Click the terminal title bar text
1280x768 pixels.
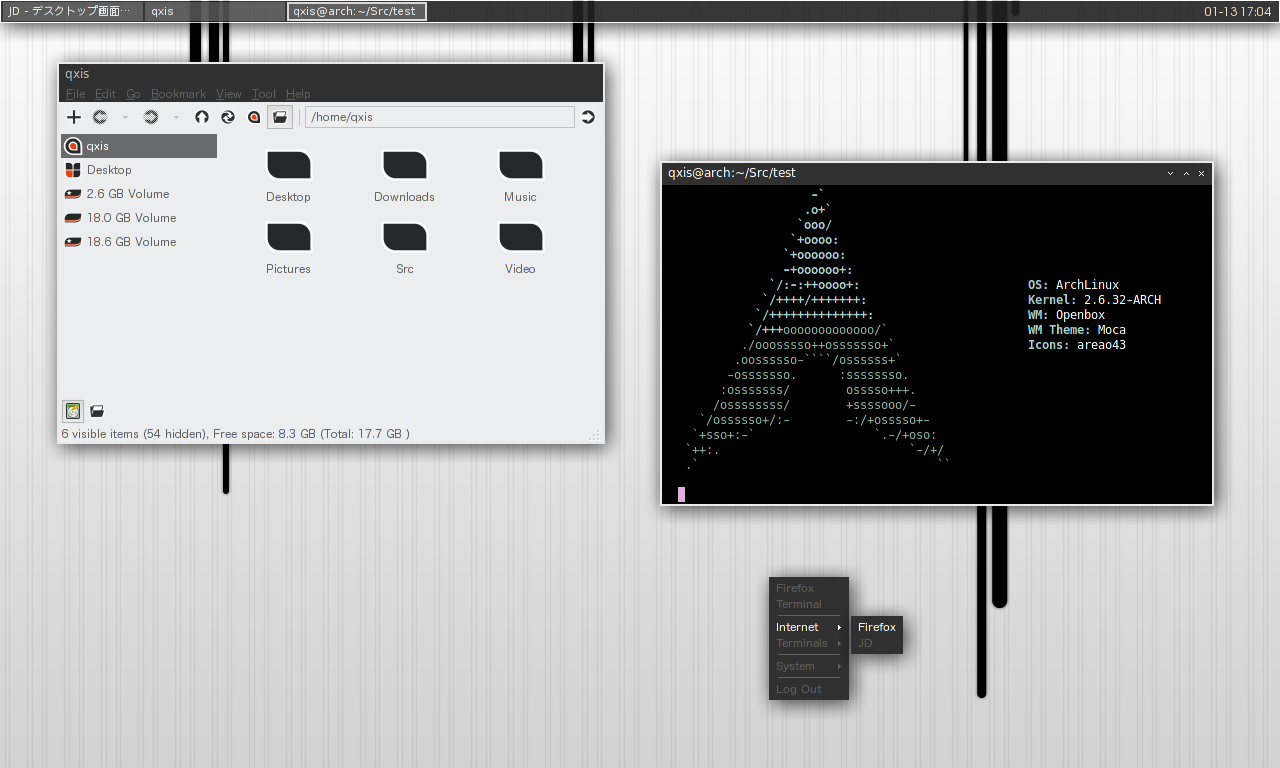[x=732, y=173]
